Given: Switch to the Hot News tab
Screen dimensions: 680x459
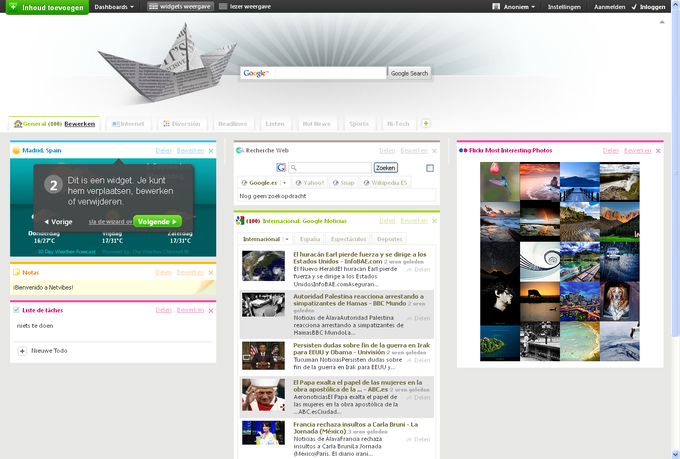Looking at the screenshot, I should coord(317,124).
